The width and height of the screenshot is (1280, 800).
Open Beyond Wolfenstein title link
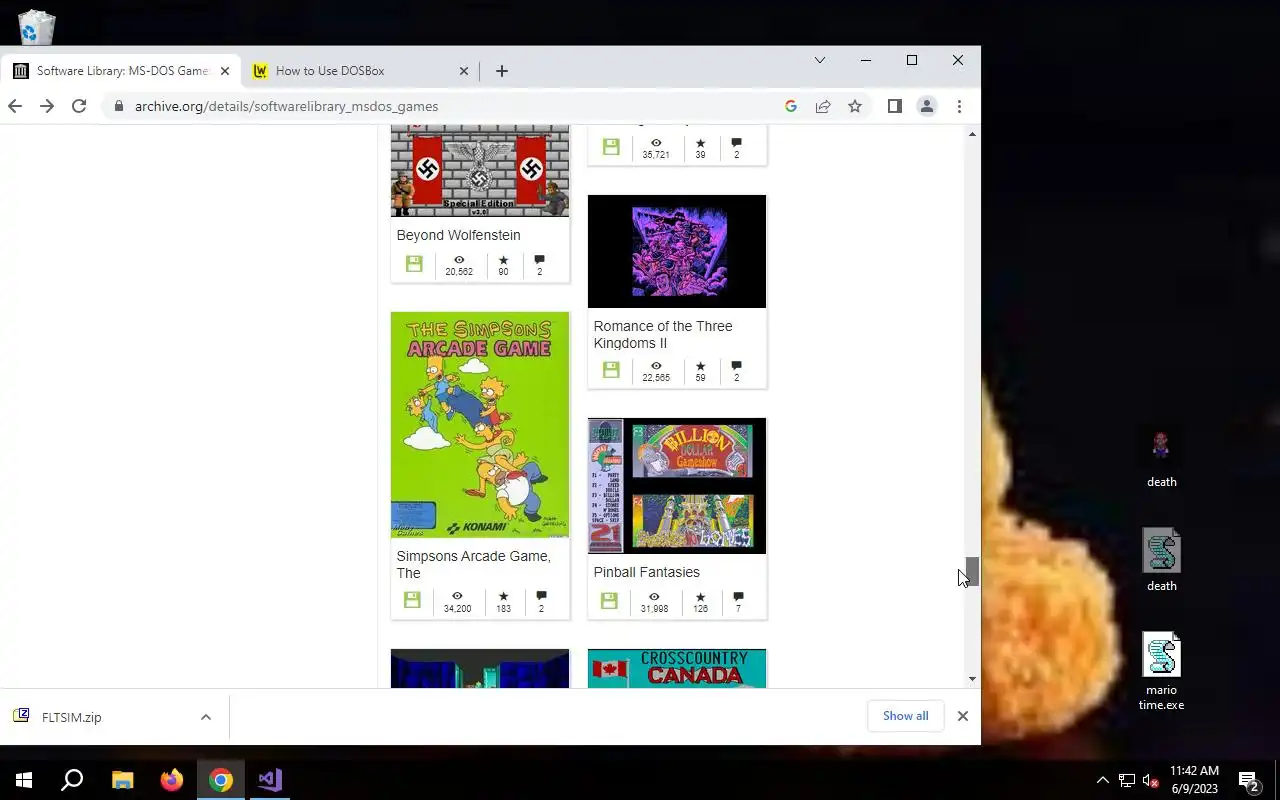click(x=458, y=235)
